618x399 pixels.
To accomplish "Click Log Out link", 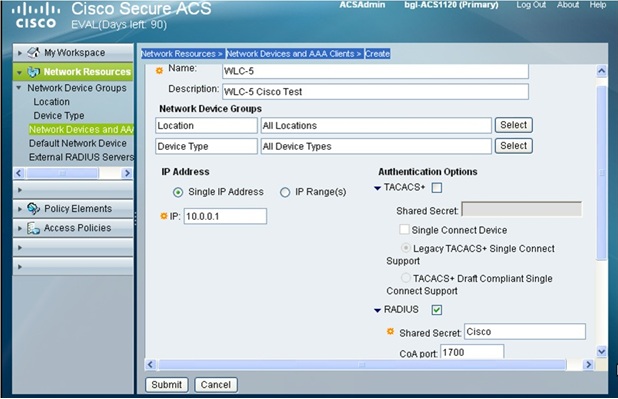I will (x=531, y=5).
